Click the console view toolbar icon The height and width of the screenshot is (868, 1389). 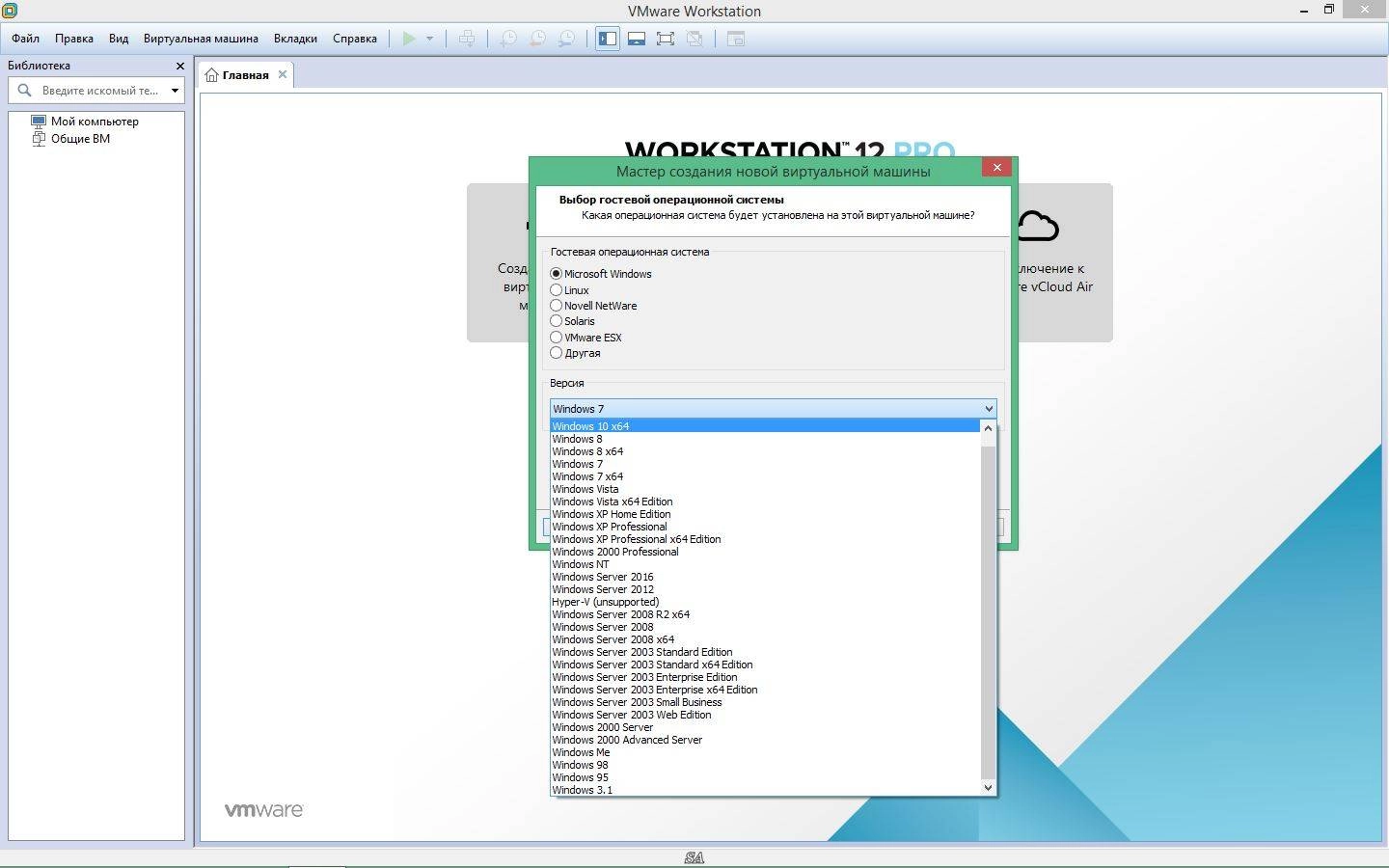coord(736,39)
